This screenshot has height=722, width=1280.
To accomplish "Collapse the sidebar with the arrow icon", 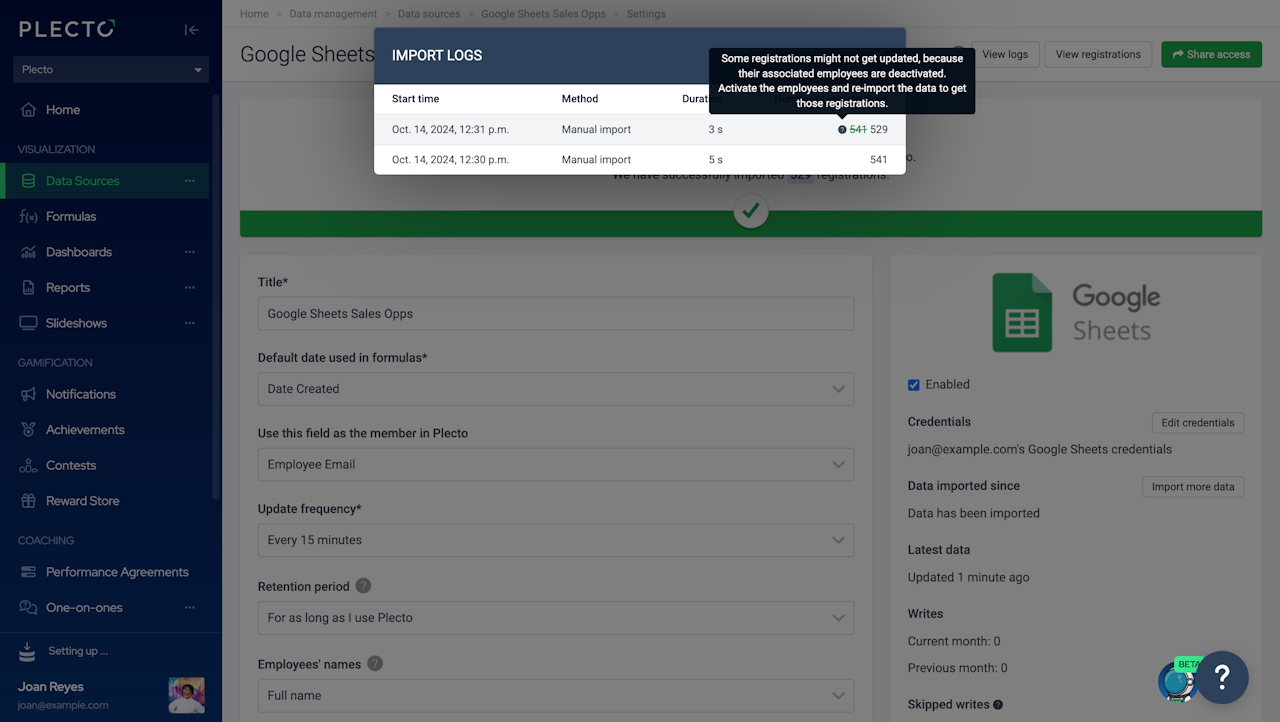I will click(192, 30).
